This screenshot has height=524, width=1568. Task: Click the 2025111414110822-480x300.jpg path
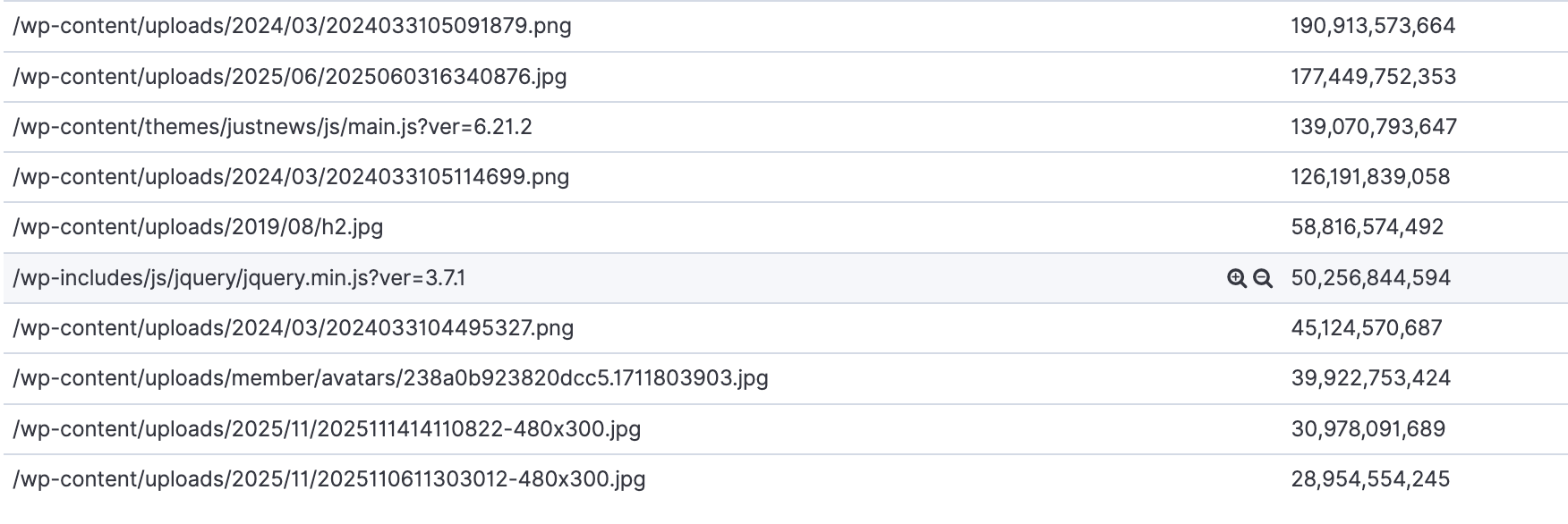click(327, 428)
